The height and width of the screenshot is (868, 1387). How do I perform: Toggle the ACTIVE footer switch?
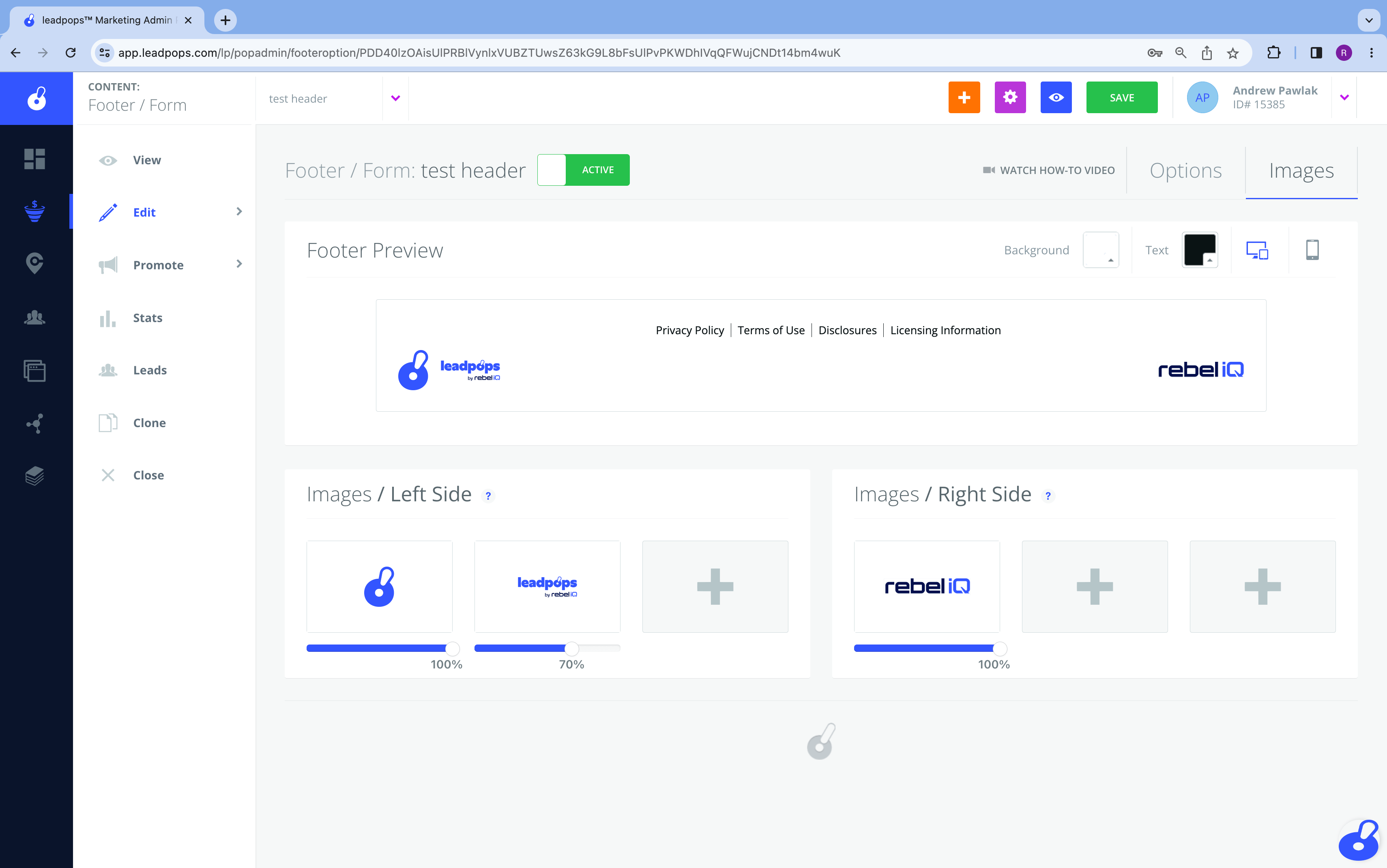click(x=583, y=170)
